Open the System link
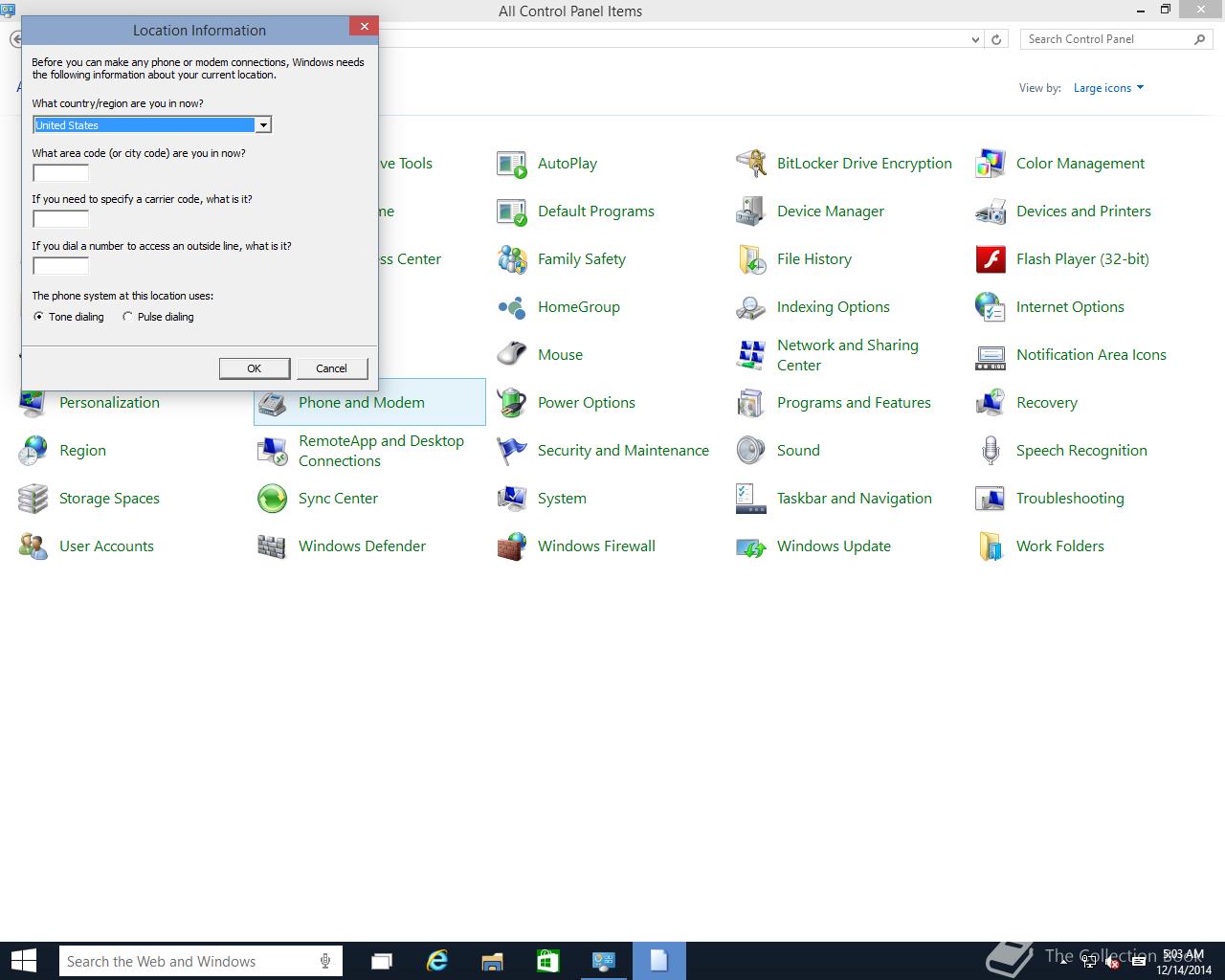The image size is (1225, 980). pos(562,499)
